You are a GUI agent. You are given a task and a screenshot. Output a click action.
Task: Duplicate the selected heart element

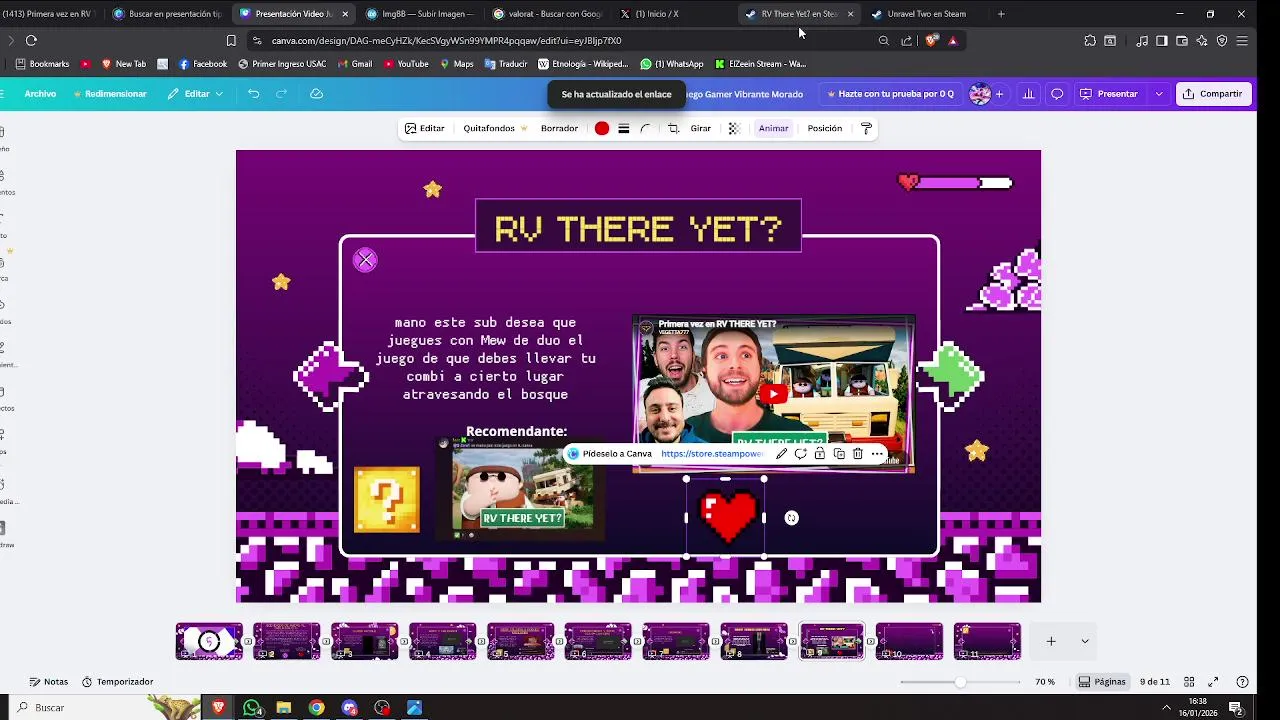pyautogui.click(x=839, y=454)
